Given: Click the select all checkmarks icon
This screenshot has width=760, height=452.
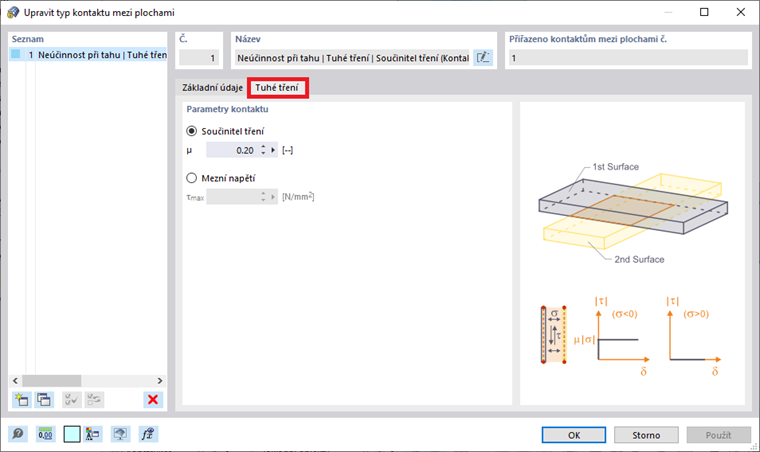Looking at the screenshot, I should click(x=72, y=400).
